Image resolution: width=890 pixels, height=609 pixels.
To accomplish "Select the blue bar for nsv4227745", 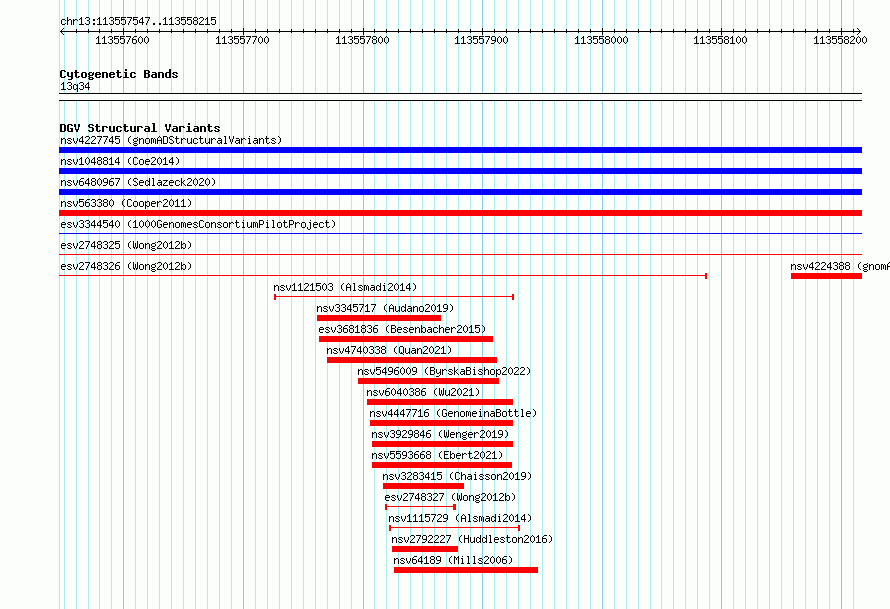I will tap(460, 150).
